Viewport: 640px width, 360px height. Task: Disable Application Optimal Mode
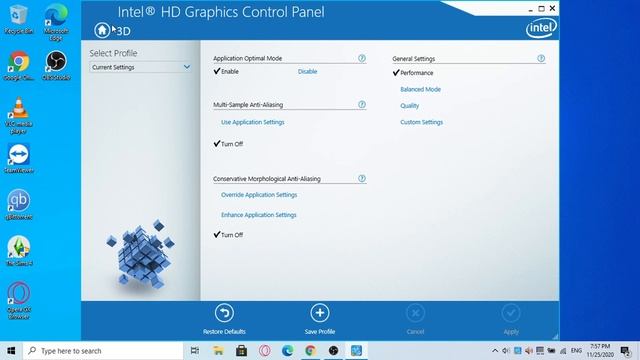click(x=307, y=71)
